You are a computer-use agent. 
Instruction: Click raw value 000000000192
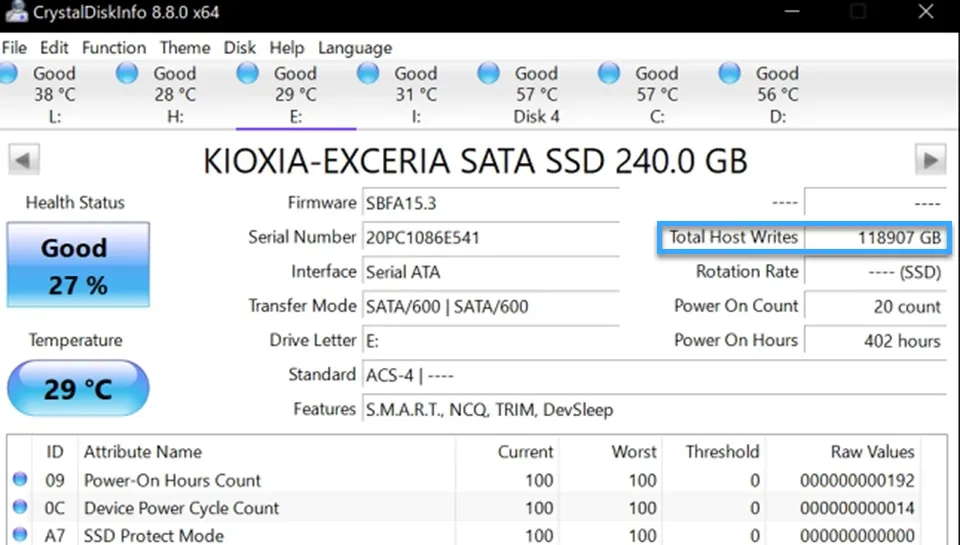point(857,481)
